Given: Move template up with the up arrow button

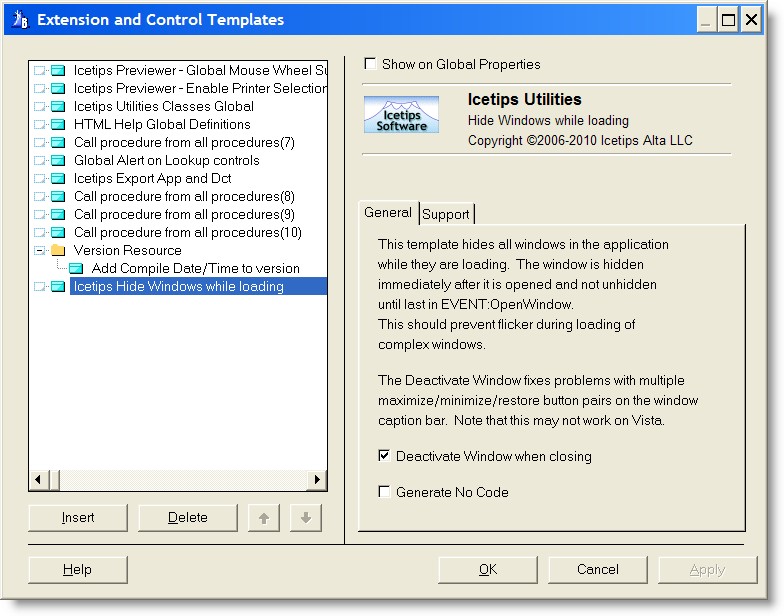Looking at the screenshot, I should [x=264, y=518].
